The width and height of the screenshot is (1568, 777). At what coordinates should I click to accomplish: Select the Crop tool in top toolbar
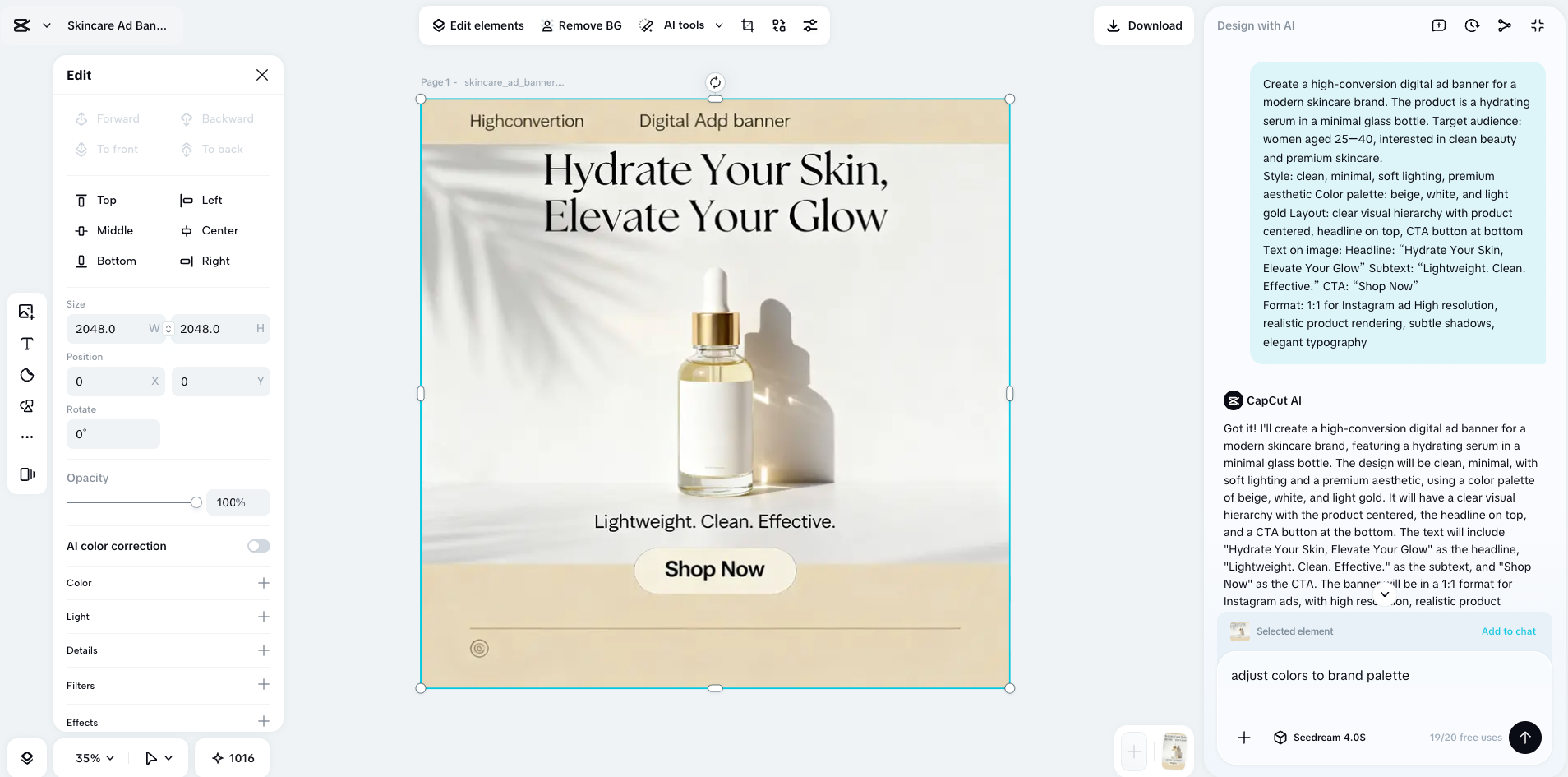pos(747,25)
